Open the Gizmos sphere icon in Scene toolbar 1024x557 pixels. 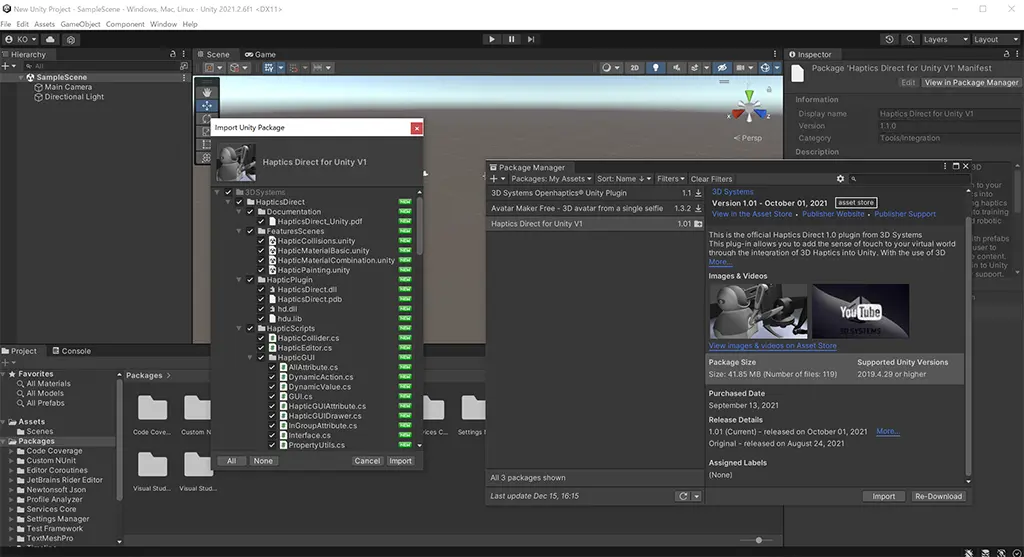coord(765,68)
